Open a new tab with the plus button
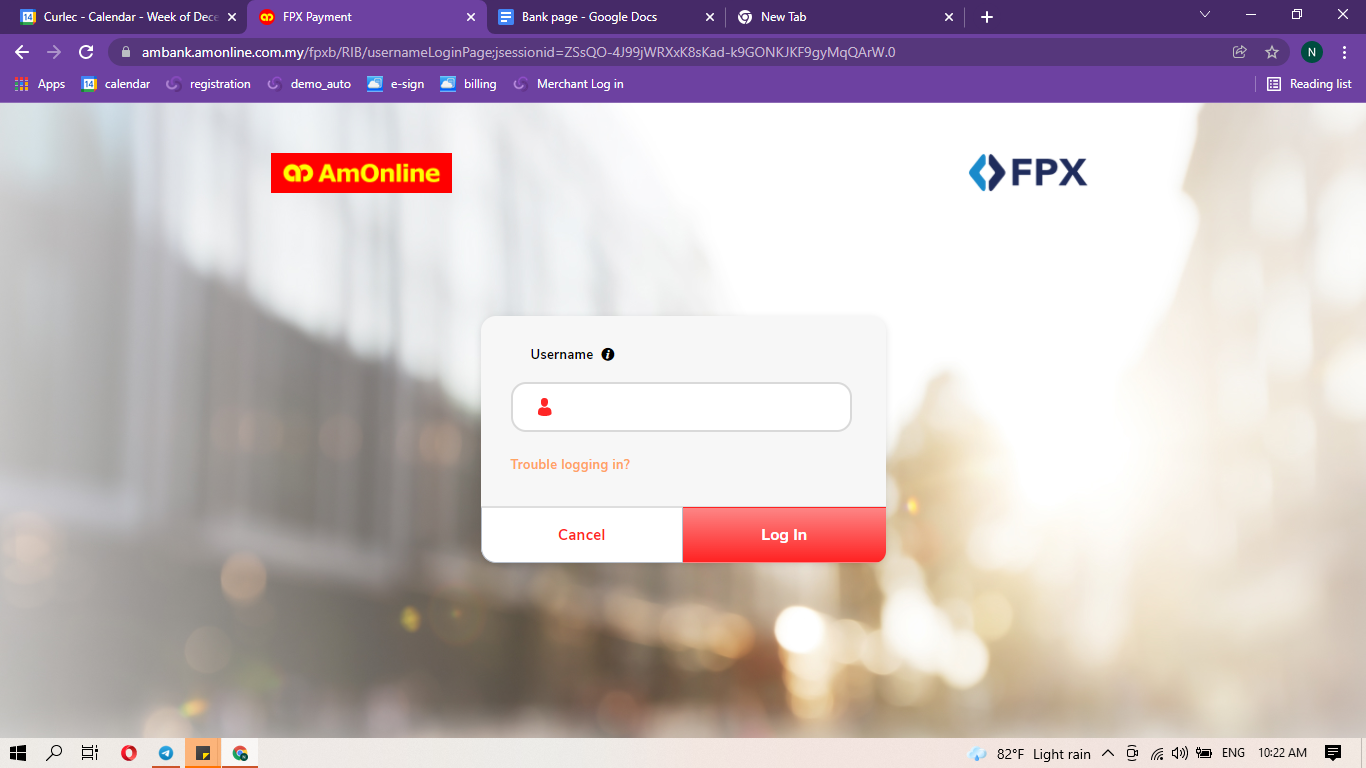The height and width of the screenshot is (768, 1366). point(987,17)
